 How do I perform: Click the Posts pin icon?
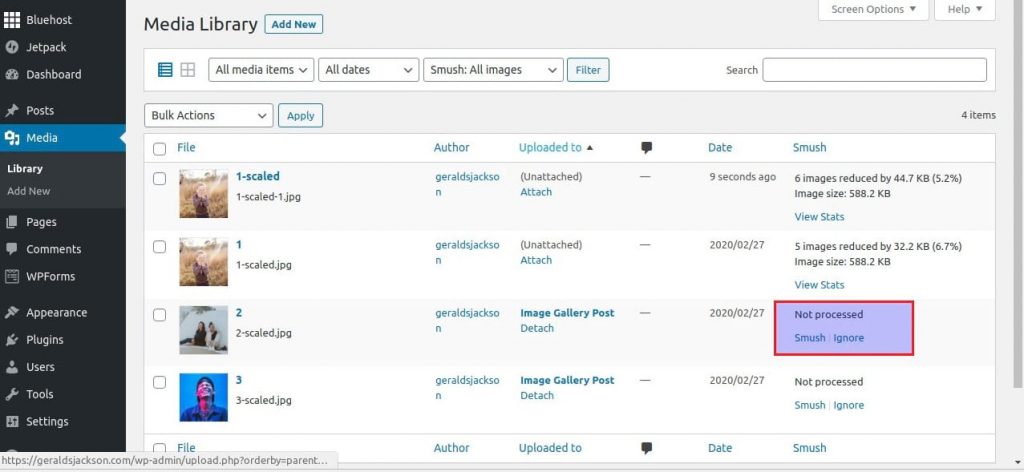click(12, 110)
